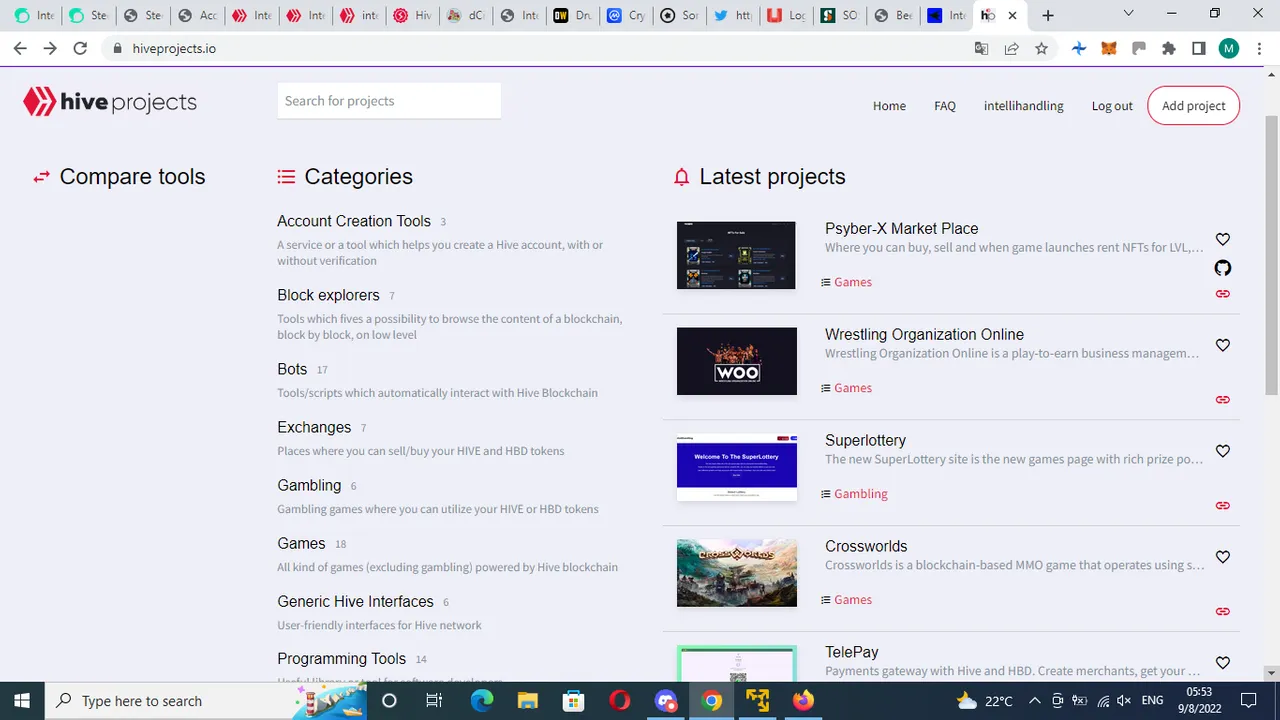
Task: Reload the hiveprojects.io page
Action: pos(80,48)
